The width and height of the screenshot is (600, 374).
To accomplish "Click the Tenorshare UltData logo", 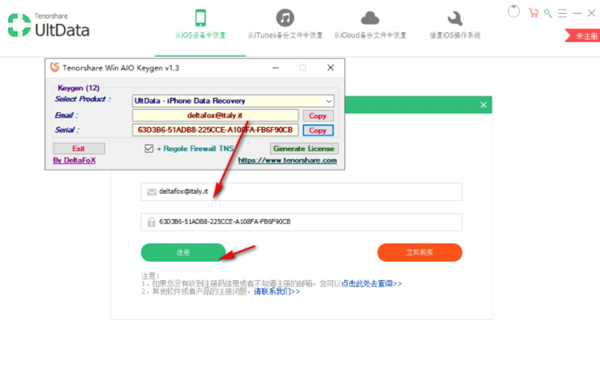I will 49,25.
